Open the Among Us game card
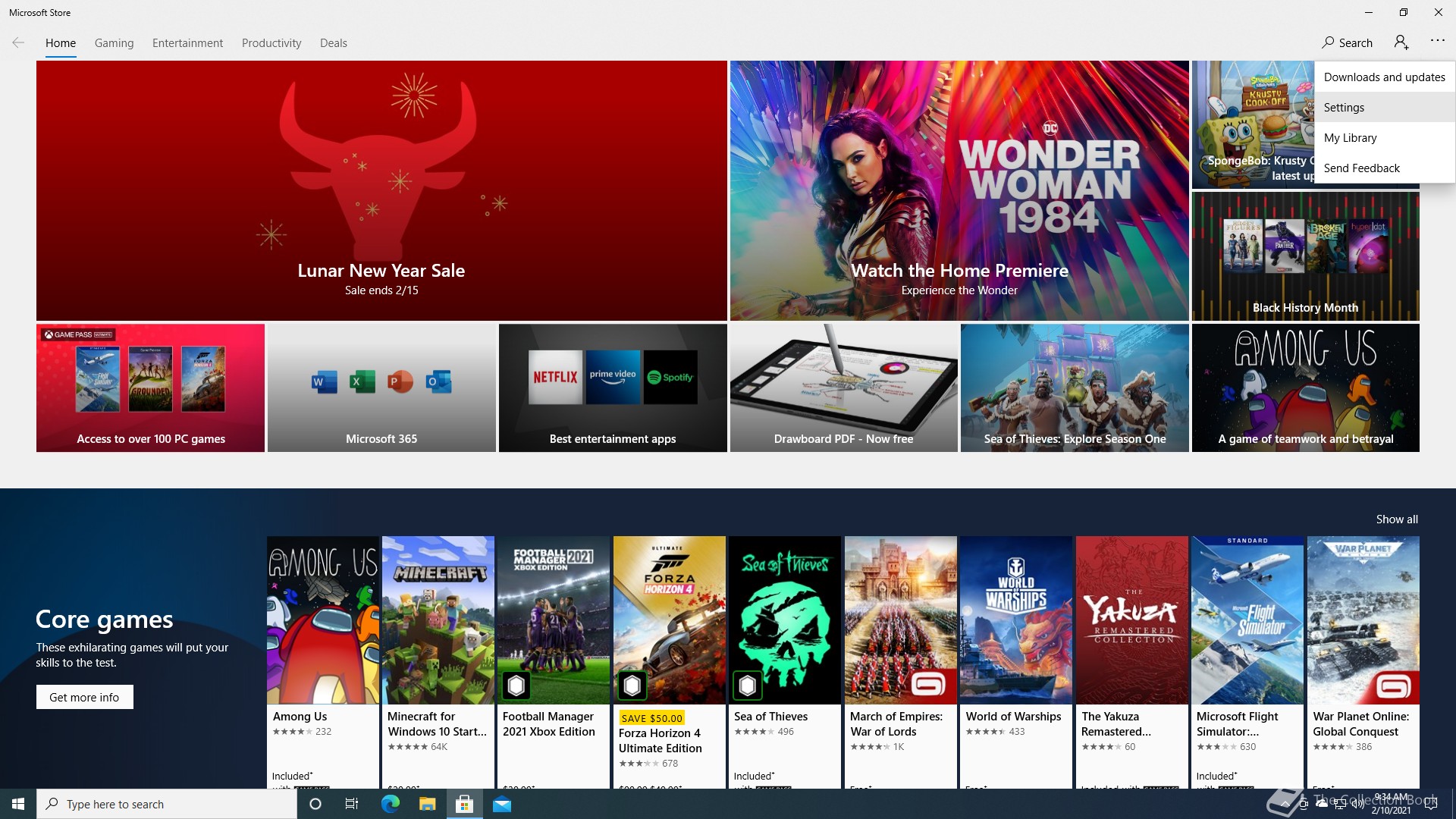This screenshot has width=1456, height=819. tap(323, 662)
